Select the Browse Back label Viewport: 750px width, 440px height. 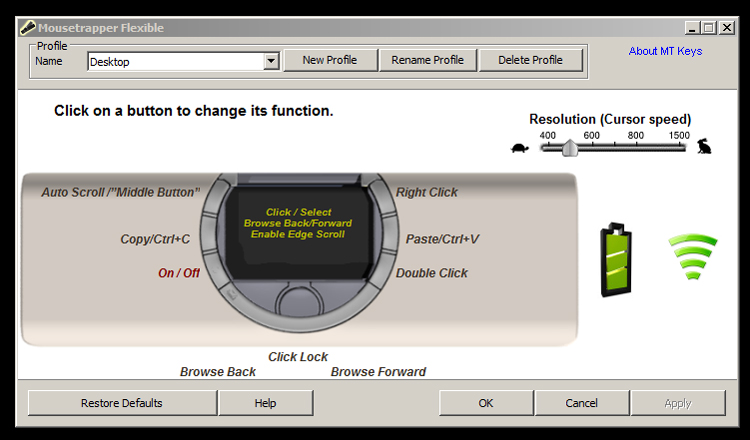tap(218, 372)
